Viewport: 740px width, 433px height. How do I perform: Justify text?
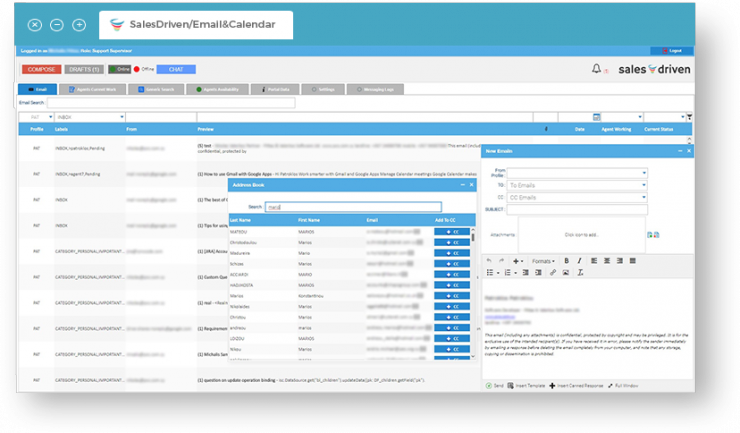(x=632, y=261)
